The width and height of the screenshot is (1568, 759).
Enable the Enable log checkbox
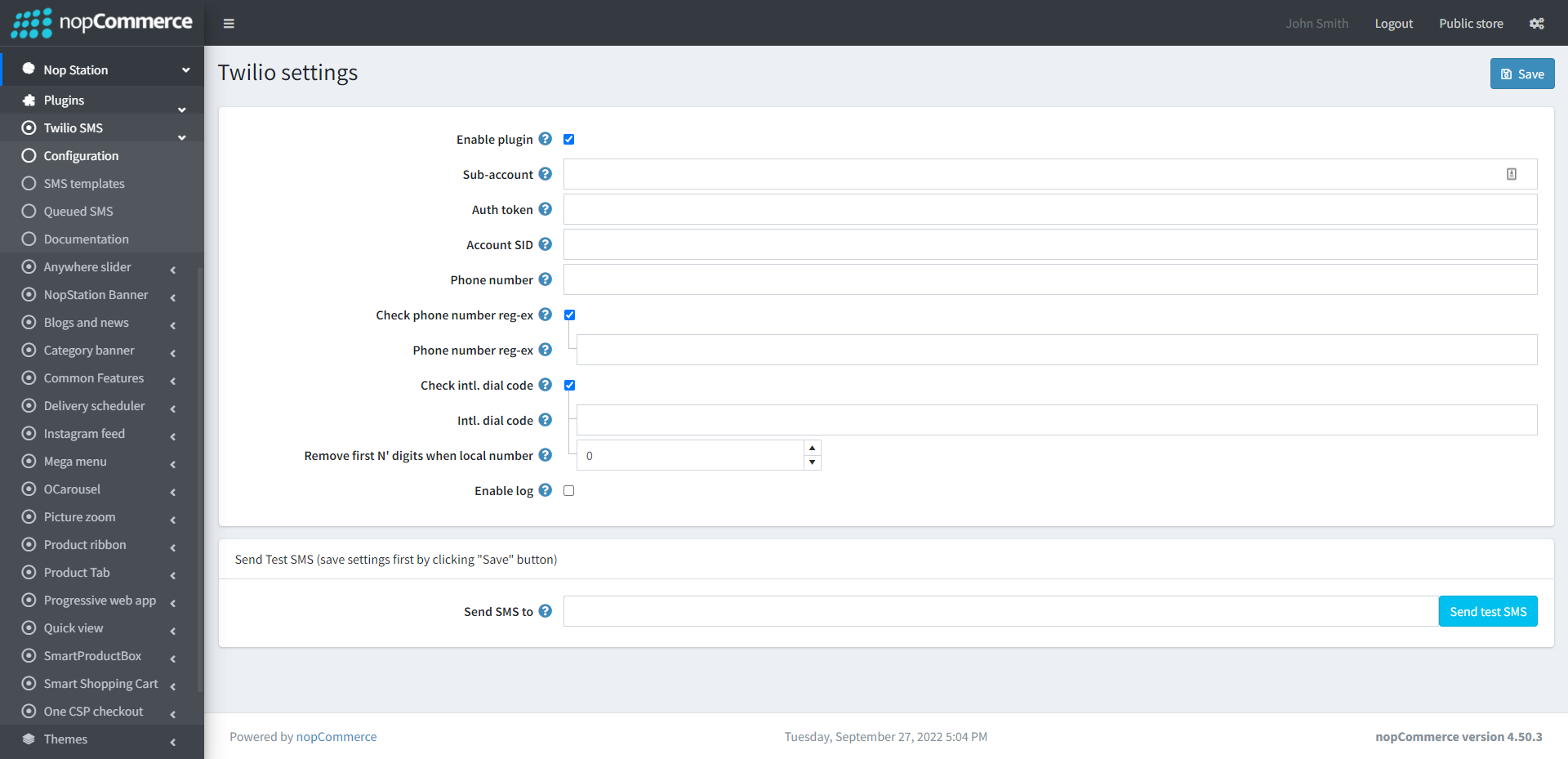tap(569, 491)
